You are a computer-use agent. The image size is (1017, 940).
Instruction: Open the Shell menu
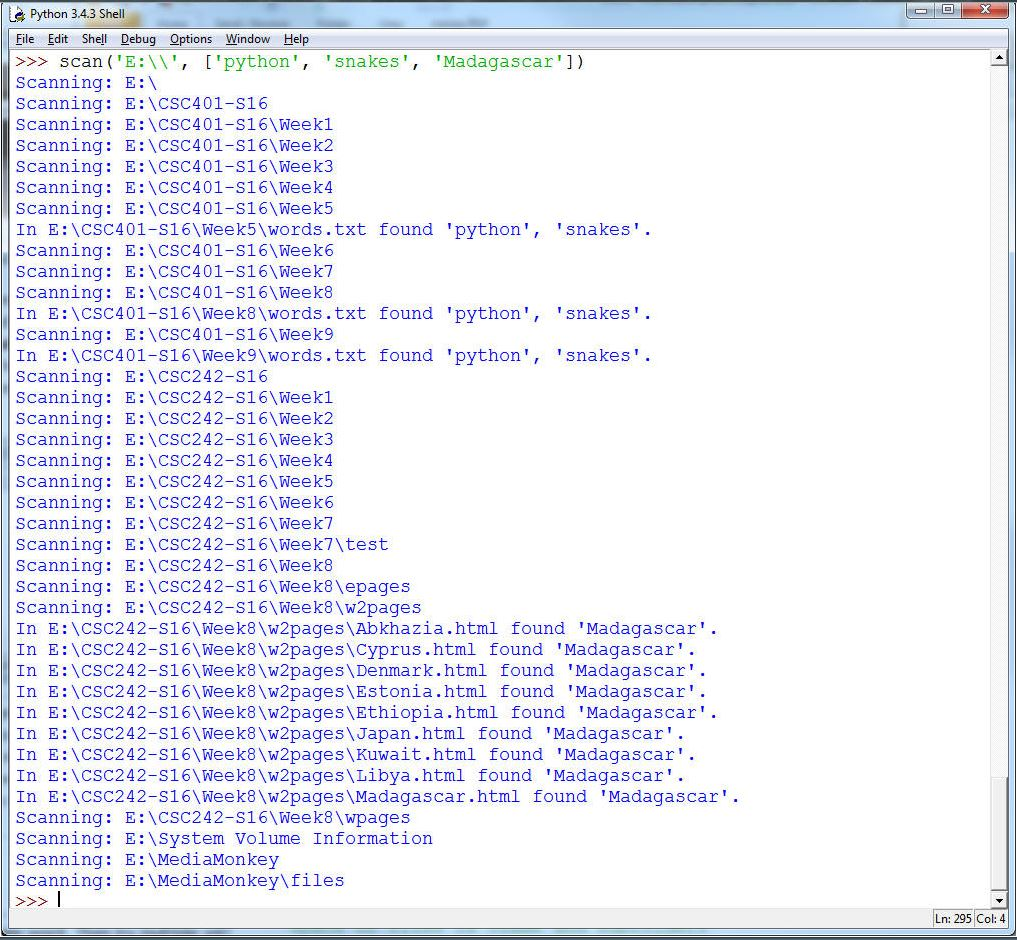[x=94, y=39]
